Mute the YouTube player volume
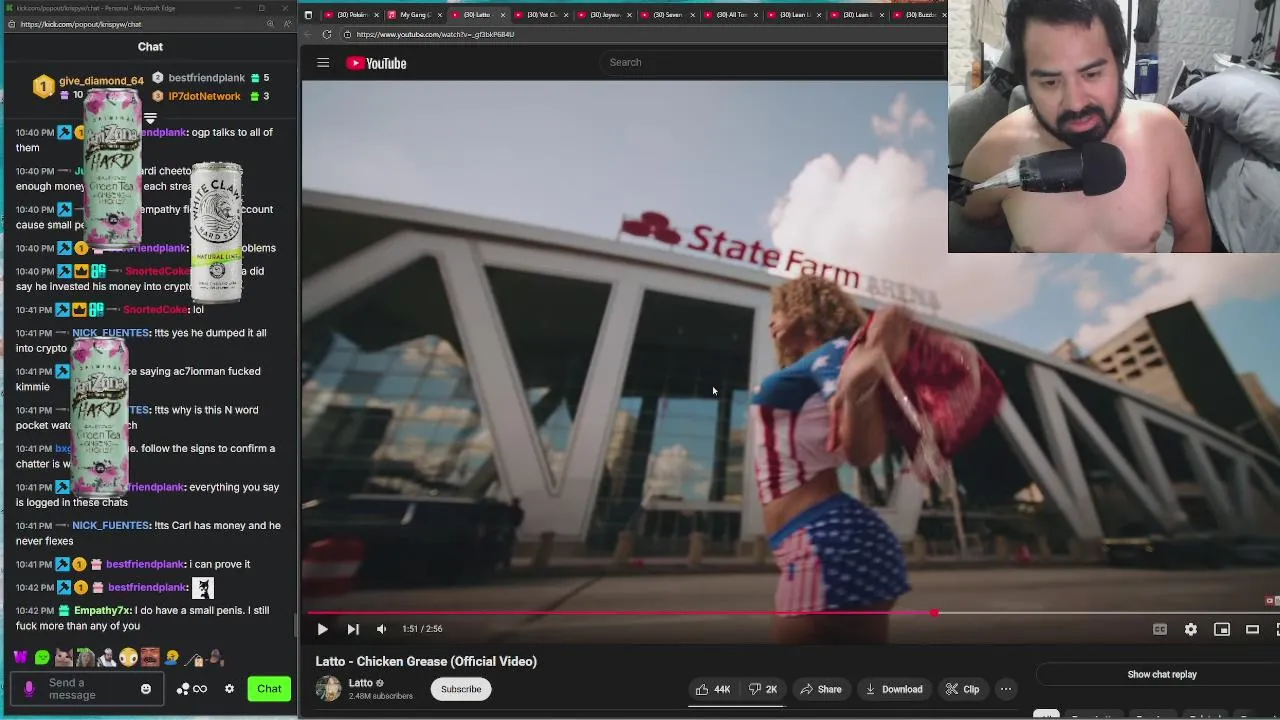This screenshot has height=720, width=1280. [x=381, y=629]
